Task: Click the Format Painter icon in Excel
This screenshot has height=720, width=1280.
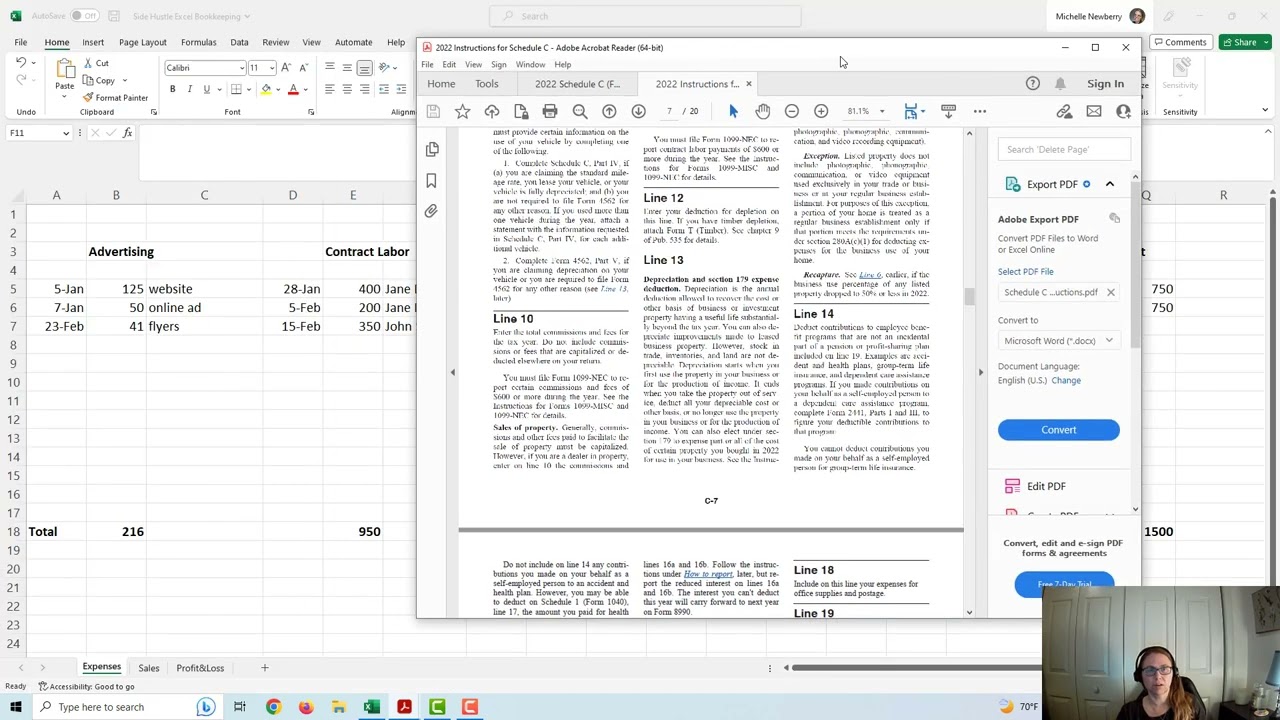Action: [88, 97]
